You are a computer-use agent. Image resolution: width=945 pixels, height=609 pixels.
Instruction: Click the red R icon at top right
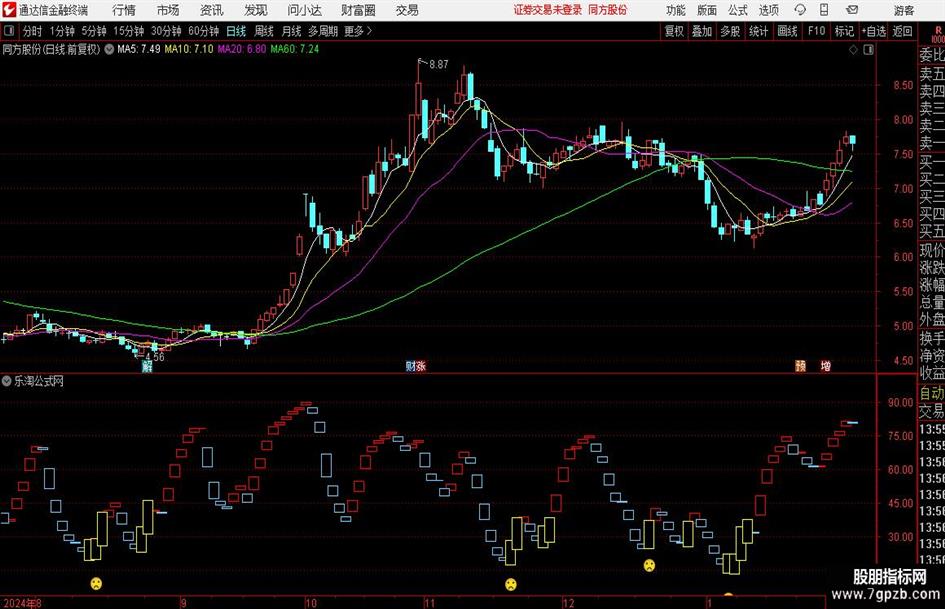tap(938, 30)
